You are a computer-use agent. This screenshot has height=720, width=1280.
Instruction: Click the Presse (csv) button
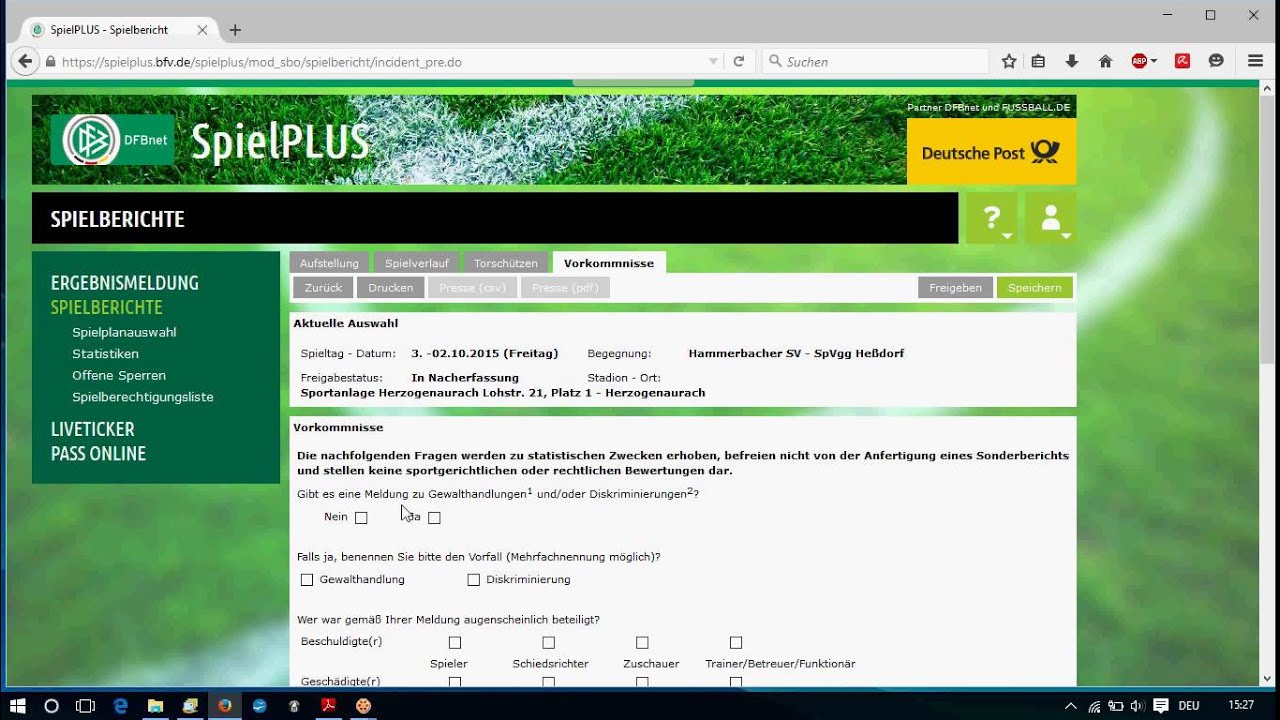point(472,288)
